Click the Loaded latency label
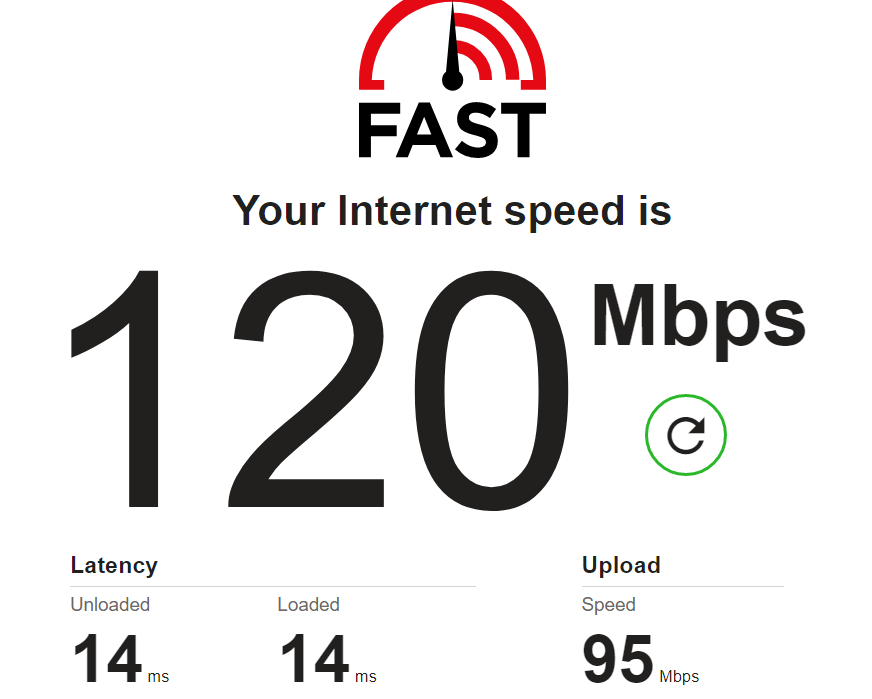Screen dimensions: 872x699 [309, 604]
